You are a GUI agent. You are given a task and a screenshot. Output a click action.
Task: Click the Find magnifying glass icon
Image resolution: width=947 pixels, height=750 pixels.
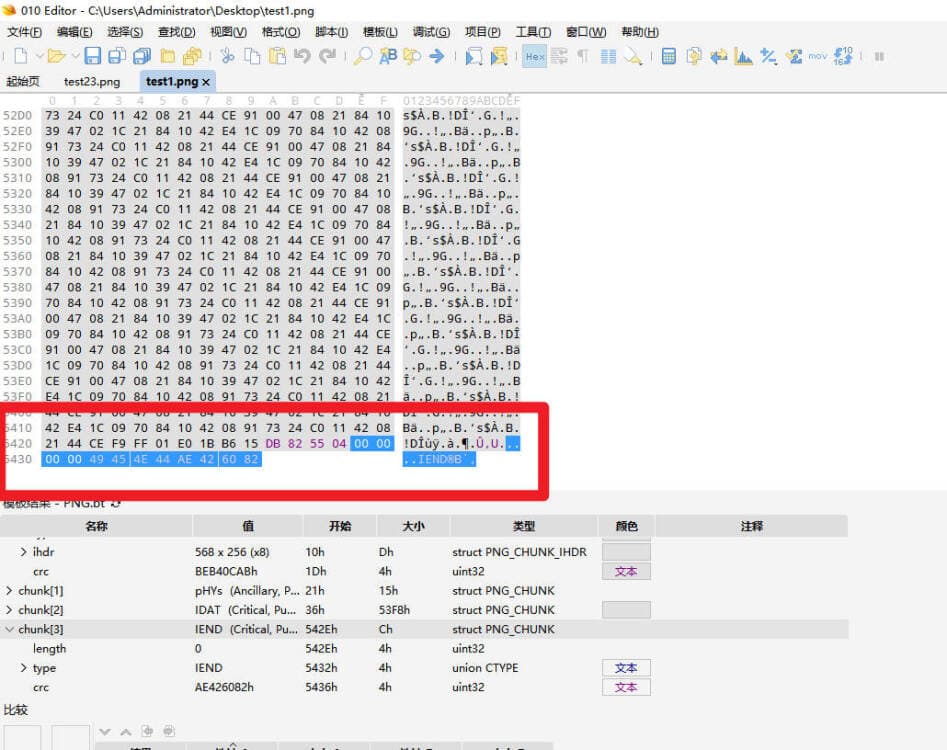363,57
